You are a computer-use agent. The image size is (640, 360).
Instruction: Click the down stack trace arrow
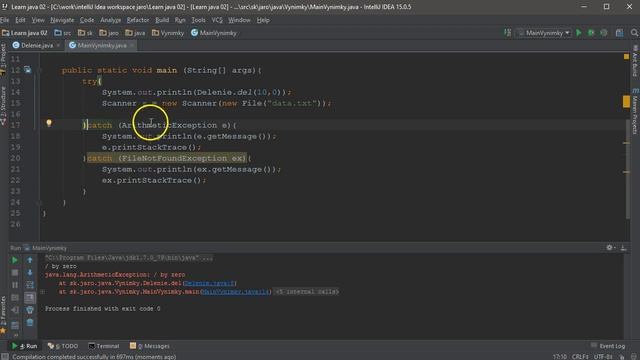click(x=30, y=272)
